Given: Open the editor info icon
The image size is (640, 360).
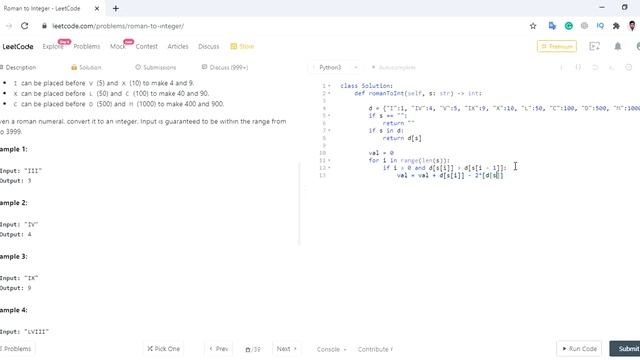Looking at the screenshot, I should pos(562,67).
